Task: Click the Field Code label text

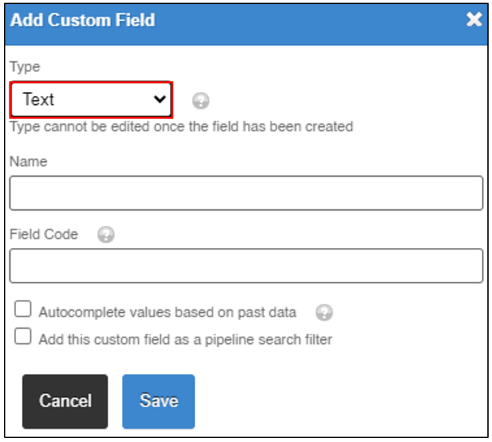Action: coord(44,234)
